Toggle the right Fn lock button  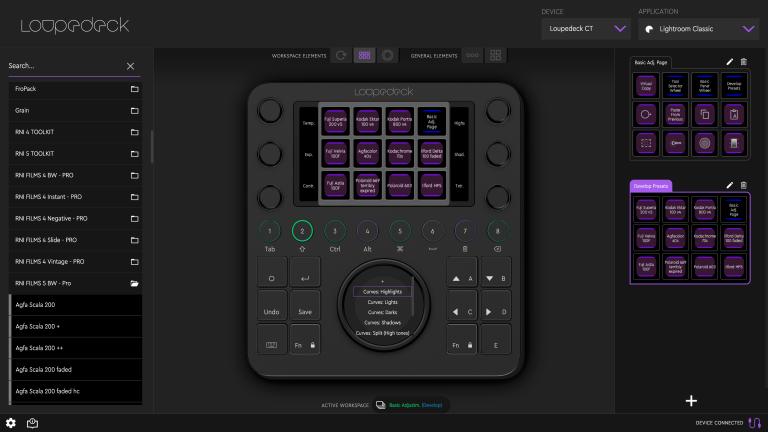pyautogui.click(x=462, y=339)
